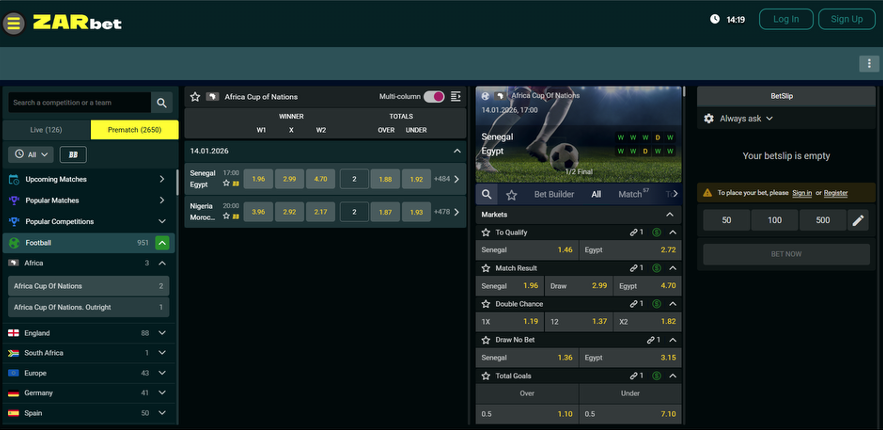Open Upcoming Matches menu item

coord(89,179)
